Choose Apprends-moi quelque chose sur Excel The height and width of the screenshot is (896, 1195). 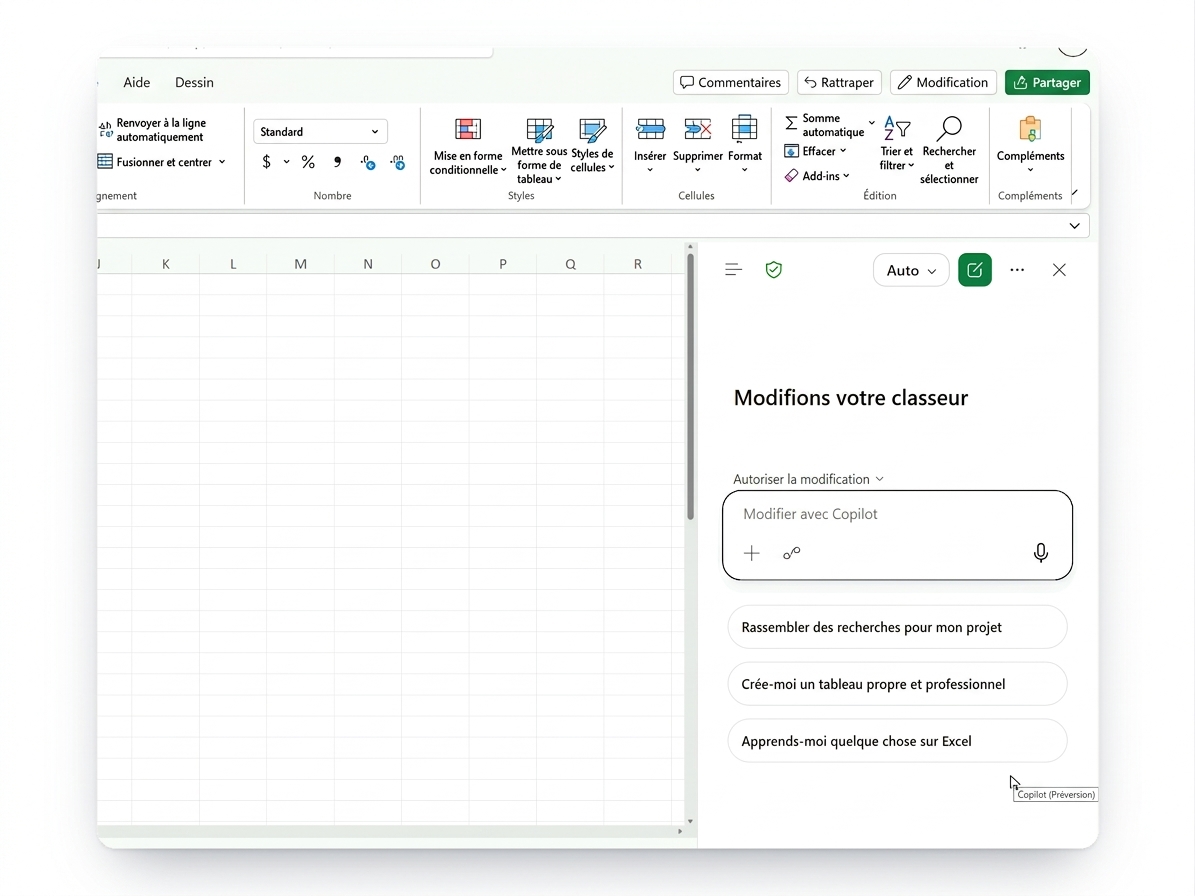897,741
